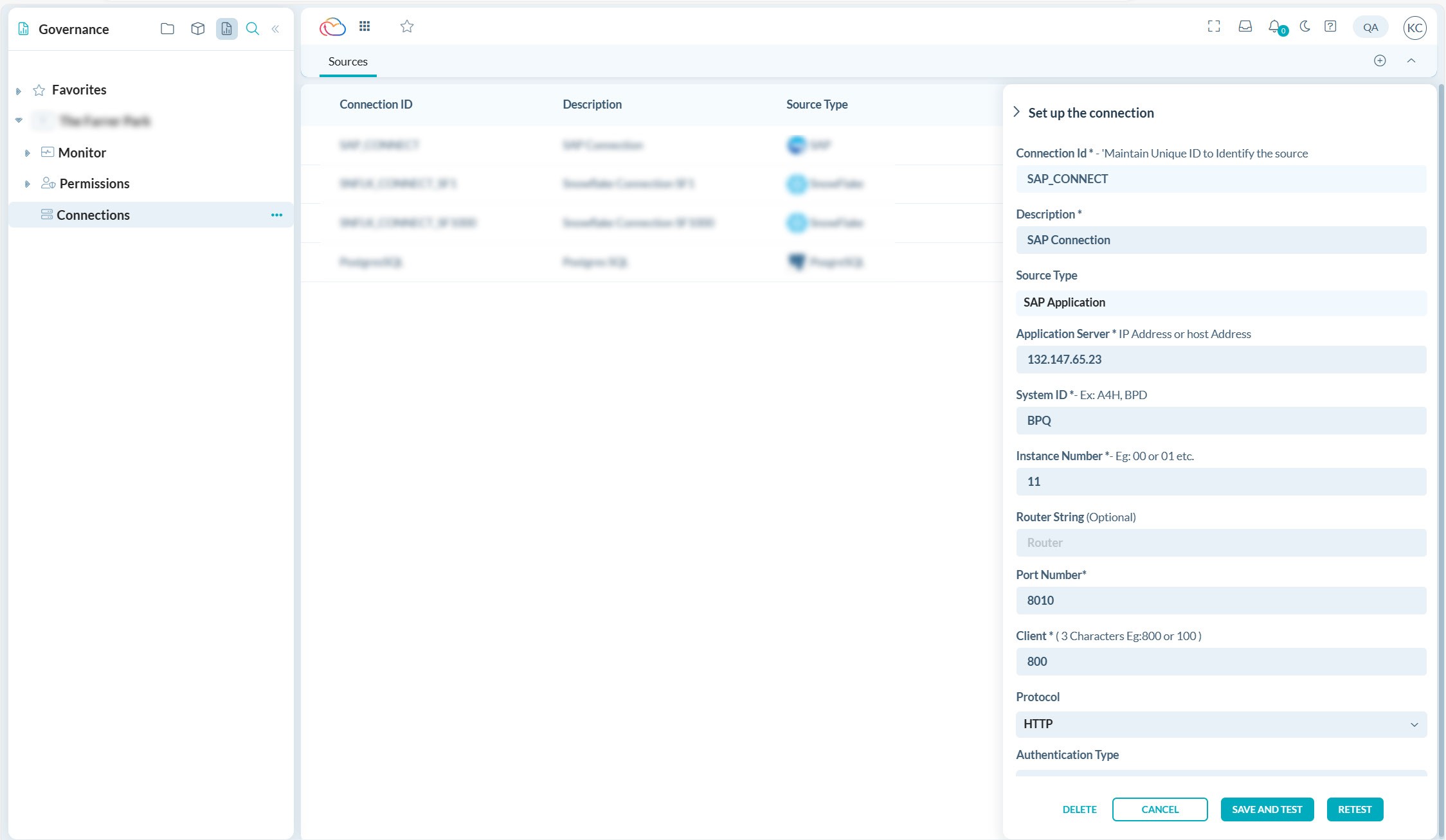
Task: Open the notifications bell icon
Action: [1275, 26]
